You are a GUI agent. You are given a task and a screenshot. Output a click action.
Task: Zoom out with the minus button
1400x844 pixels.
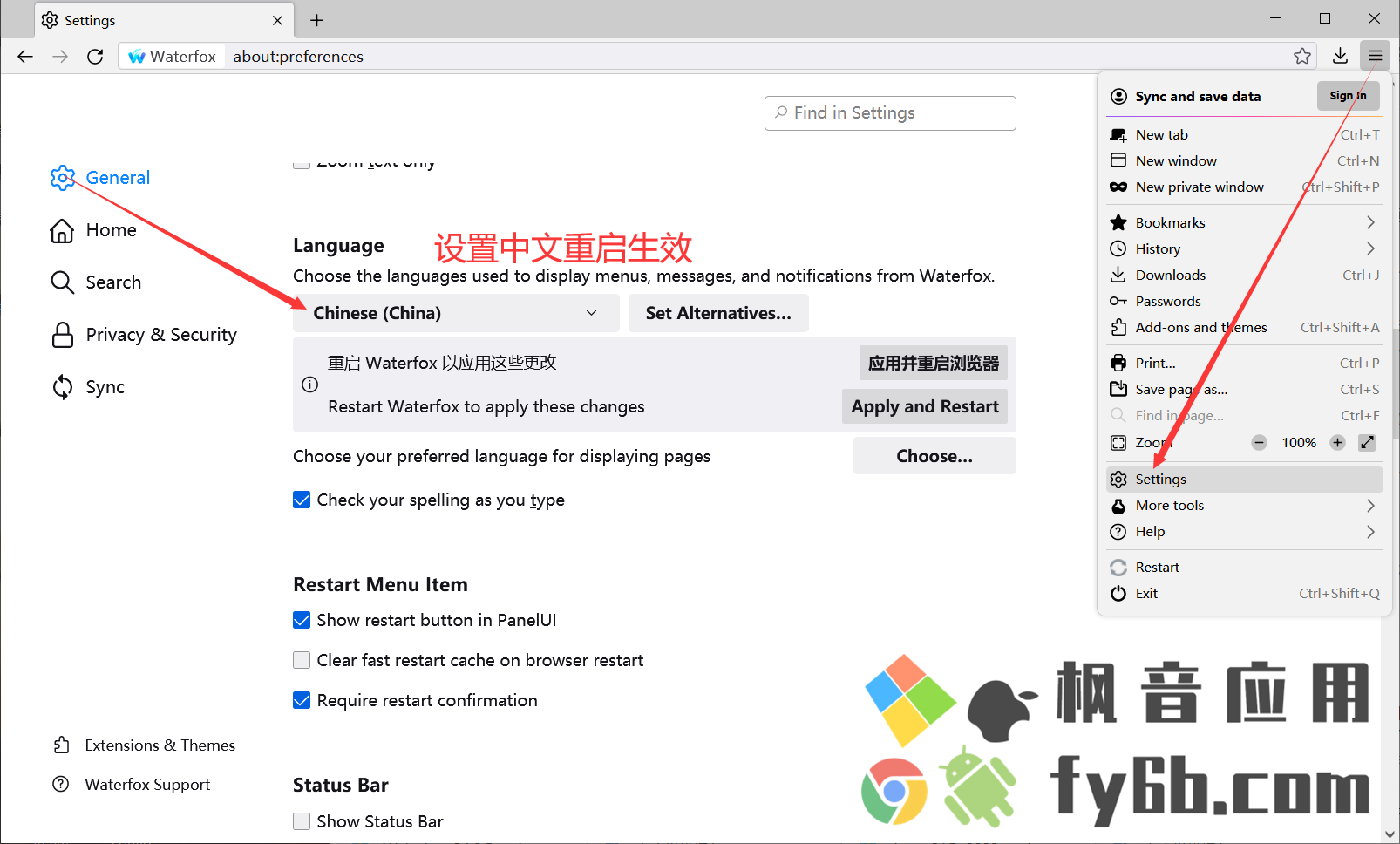pos(1259,443)
